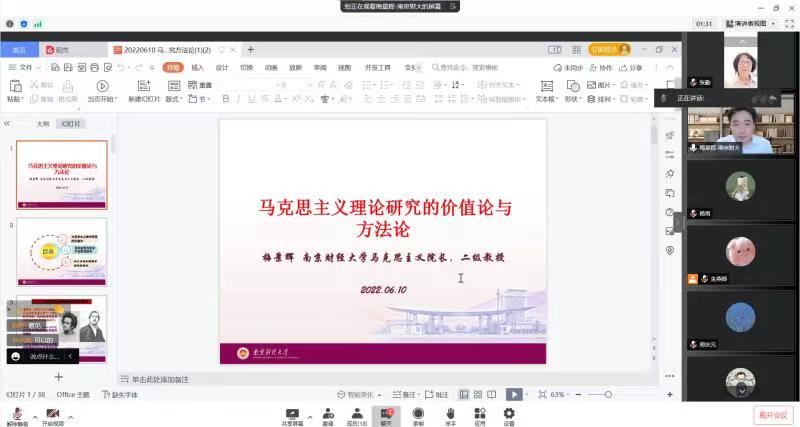Click the 共享屏幕 share screen icon
This screenshot has height=427, width=800.
[x=292, y=413]
